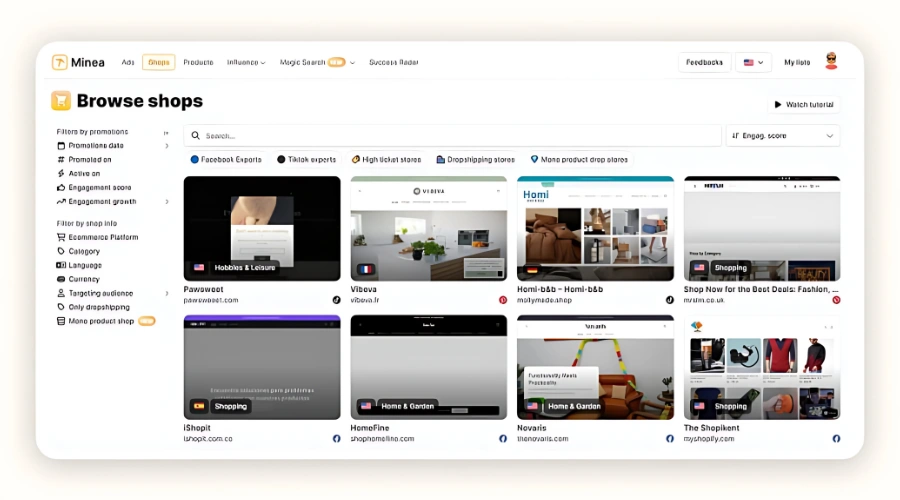Click TikTok icon next to pawsweet.com
900x500 pixels.
tap(336, 300)
